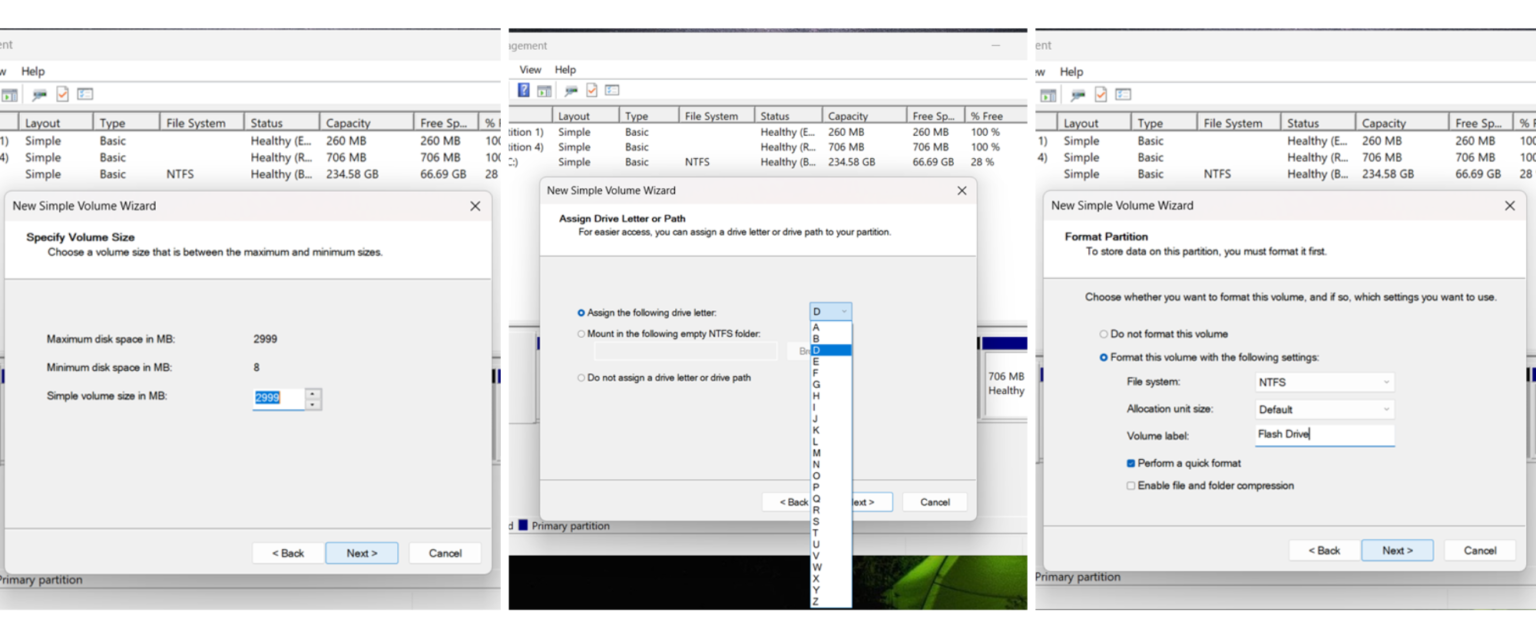Click the red checkmark document toolbar icon
Image resolution: width=1536 pixels, height=635 pixels.
(x=590, y=91)
